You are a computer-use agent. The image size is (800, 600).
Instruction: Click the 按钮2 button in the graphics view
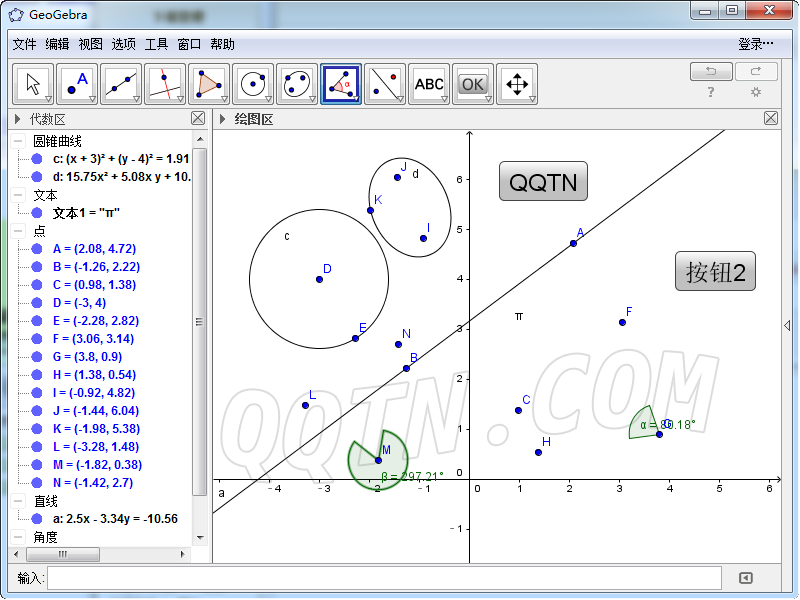715,271
